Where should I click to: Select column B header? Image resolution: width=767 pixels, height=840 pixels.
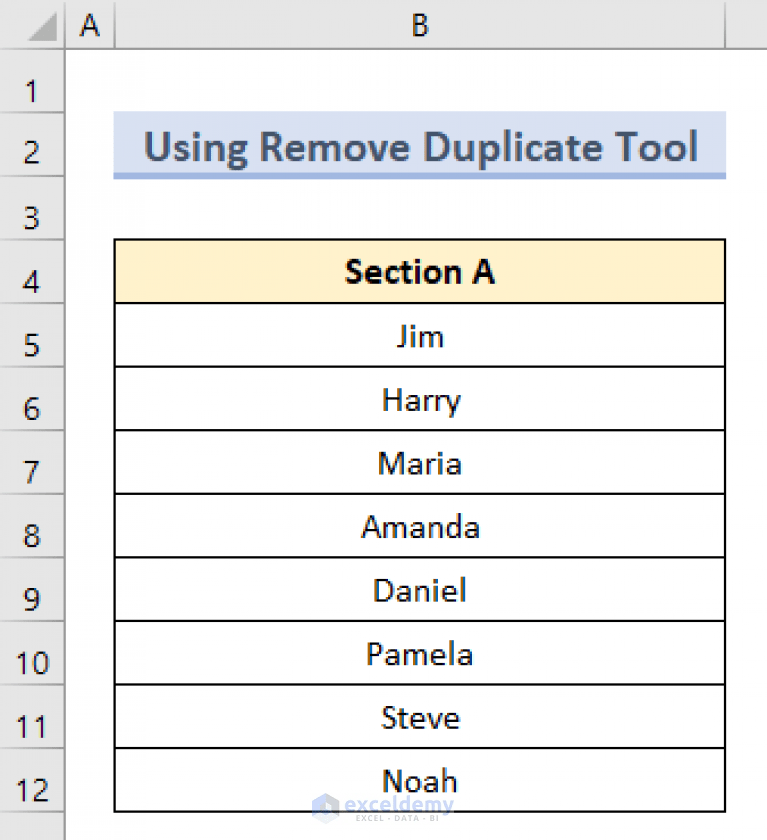click(x=419, y=26)
